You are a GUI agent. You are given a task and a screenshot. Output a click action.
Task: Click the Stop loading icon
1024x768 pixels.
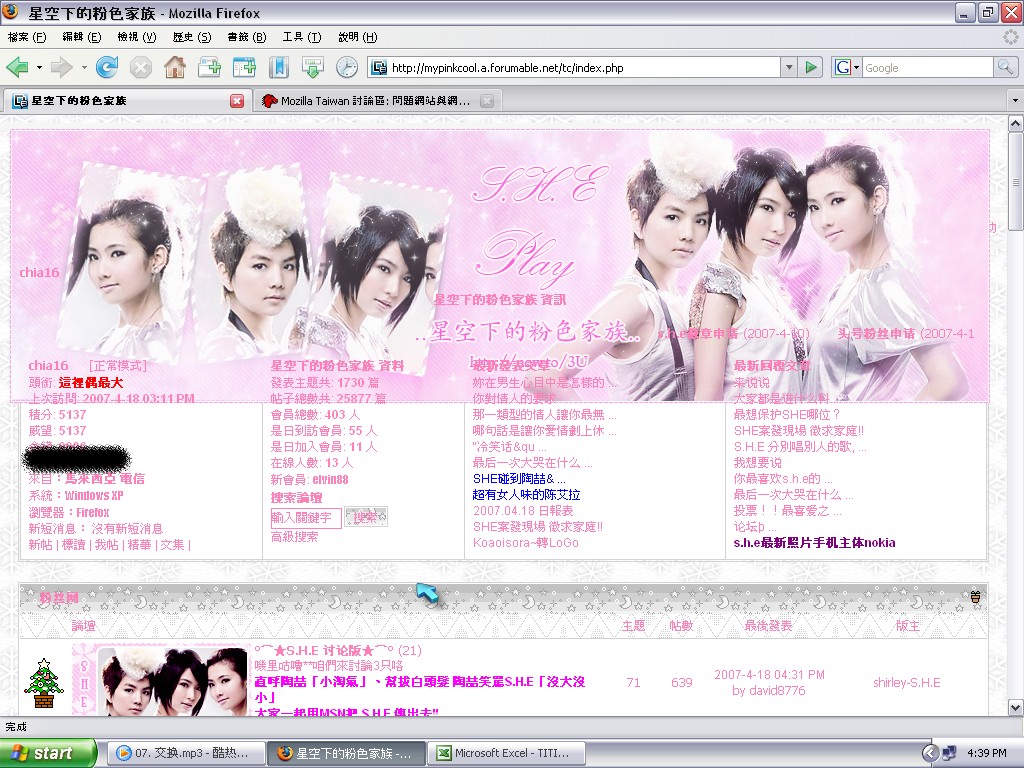click(141, 68)
